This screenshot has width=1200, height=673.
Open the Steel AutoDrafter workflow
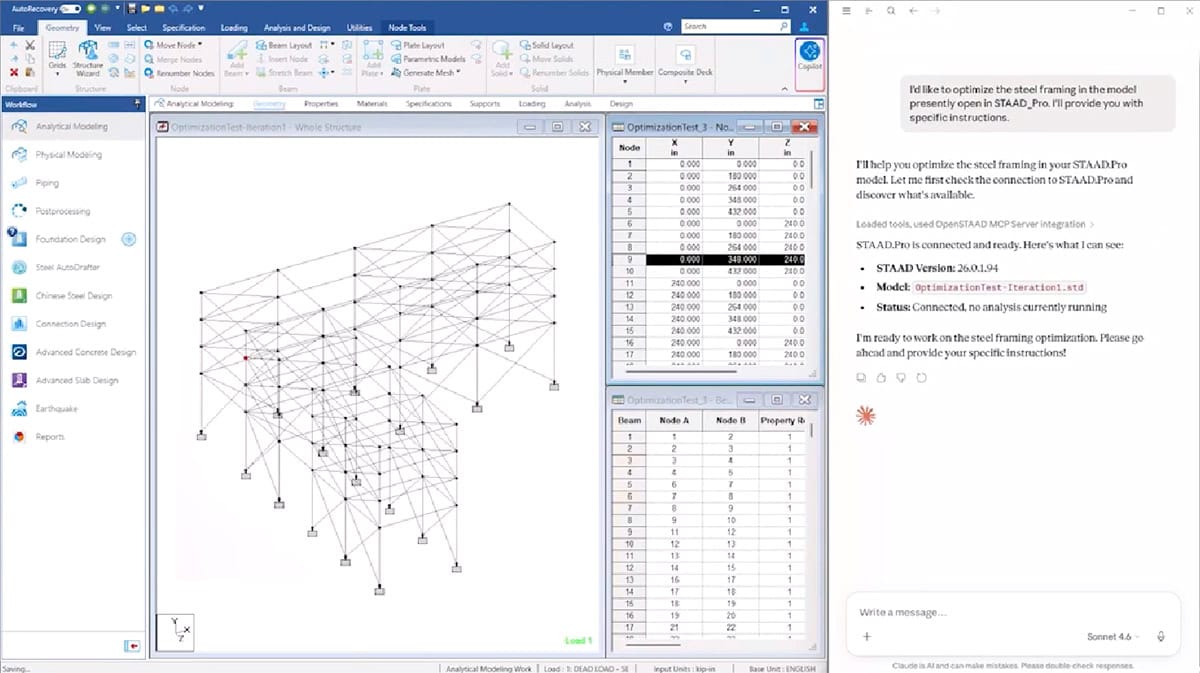[x=70, y=267]
